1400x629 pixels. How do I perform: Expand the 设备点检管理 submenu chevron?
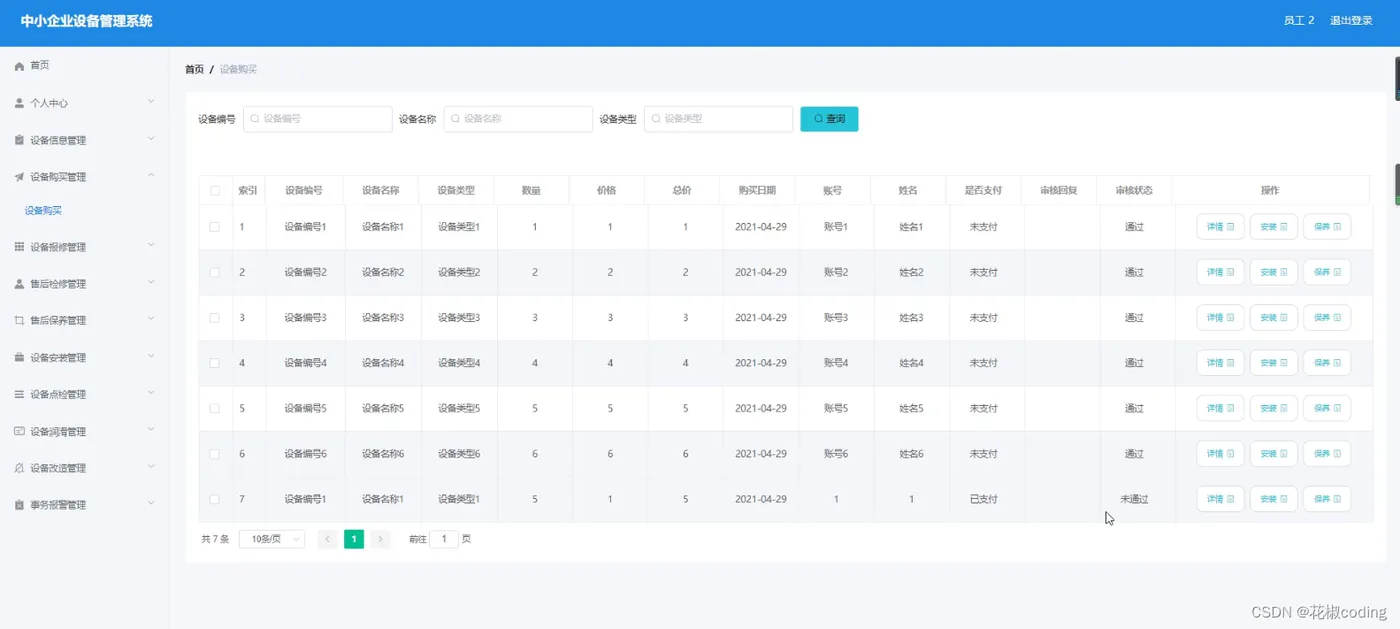pyautogui.click(x=151, y=393)
